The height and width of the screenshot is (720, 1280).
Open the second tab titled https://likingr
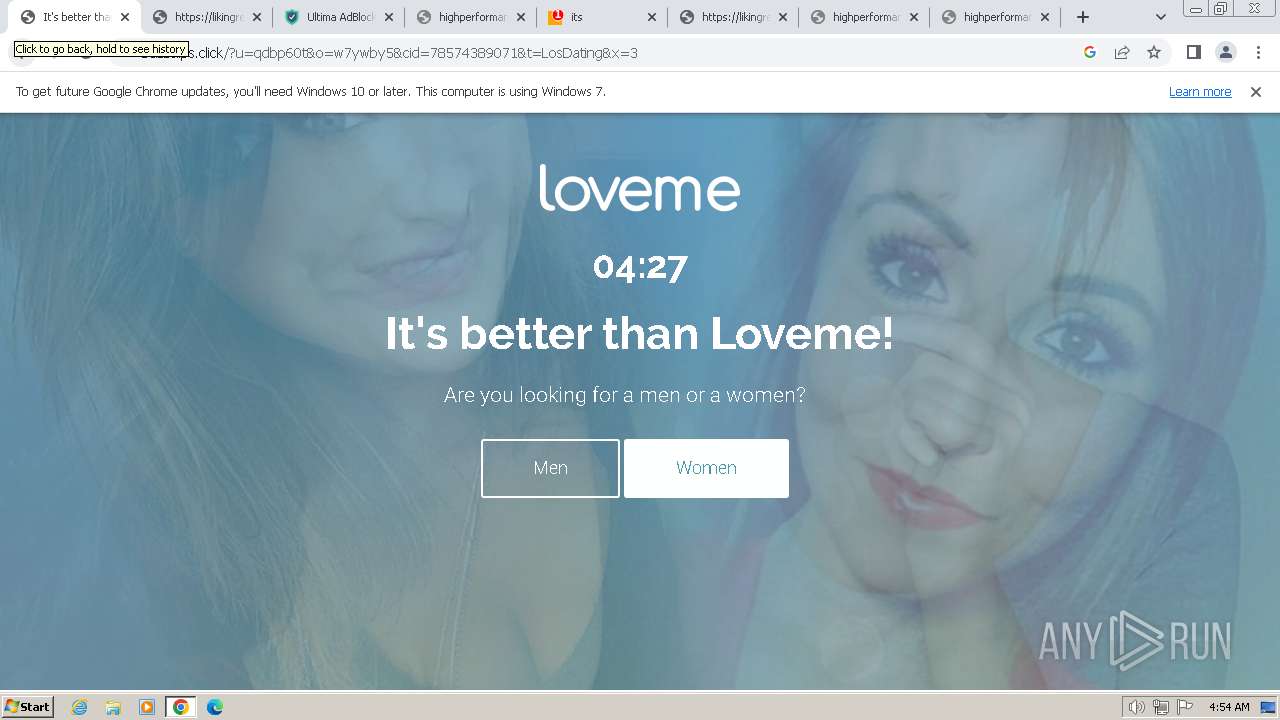(735, 17)
